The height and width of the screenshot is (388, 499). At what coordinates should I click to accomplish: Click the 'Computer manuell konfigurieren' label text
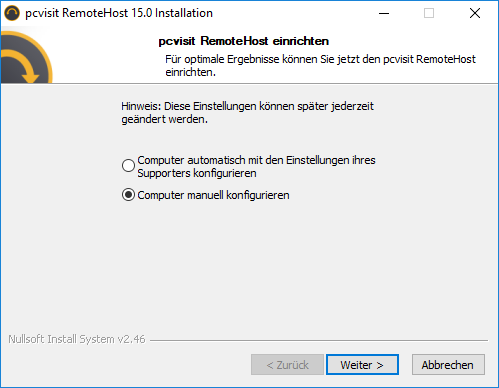(213, 195)
